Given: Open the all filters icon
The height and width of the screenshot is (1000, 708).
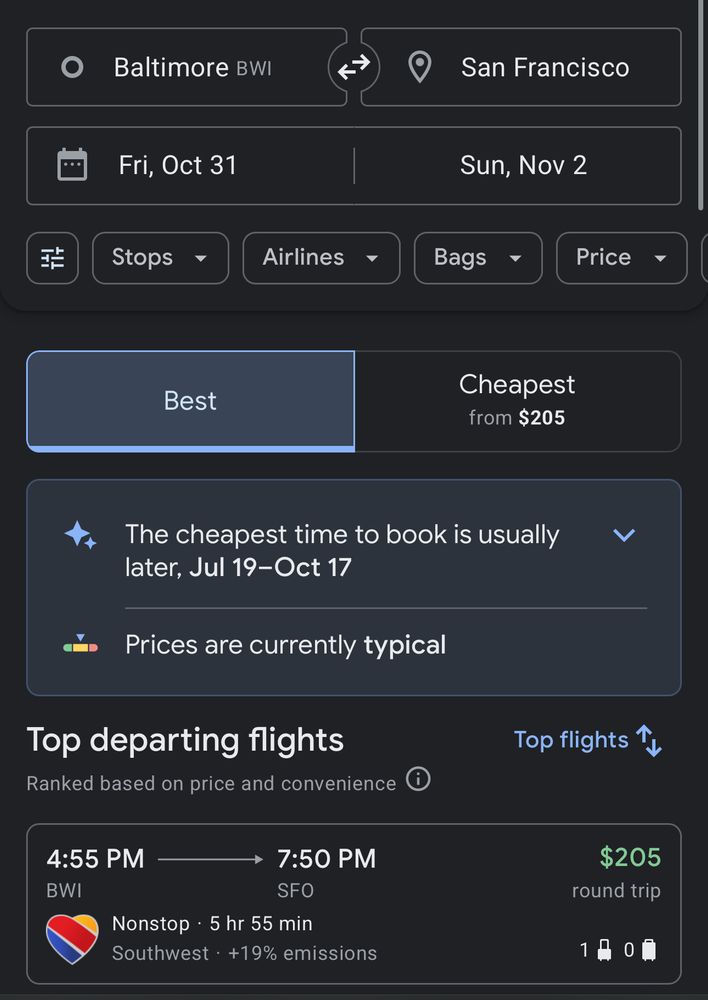Looking at the screenshot, I should (52, 258).
